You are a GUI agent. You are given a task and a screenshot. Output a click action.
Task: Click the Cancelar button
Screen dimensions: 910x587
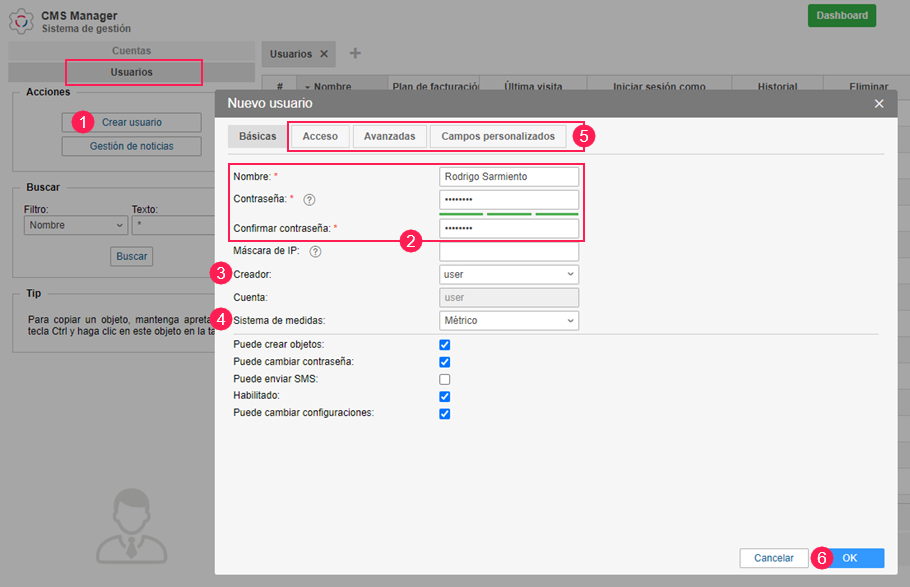773,558
